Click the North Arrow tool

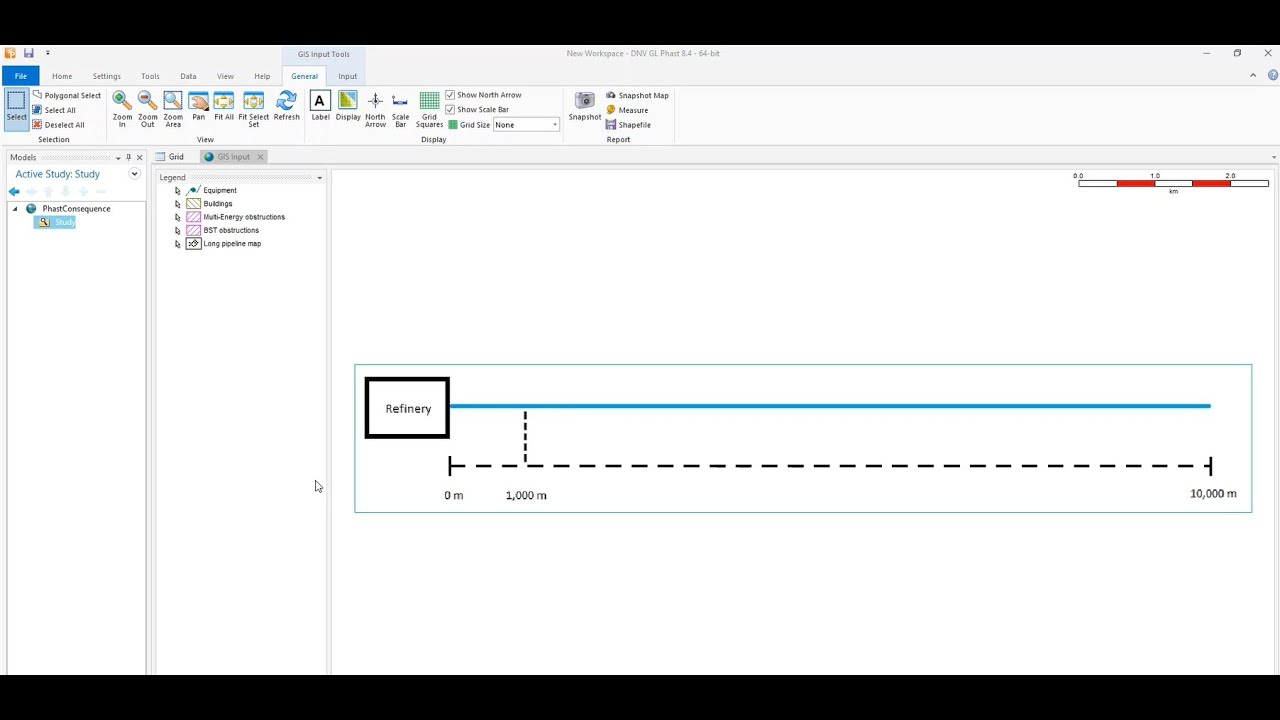375,108
